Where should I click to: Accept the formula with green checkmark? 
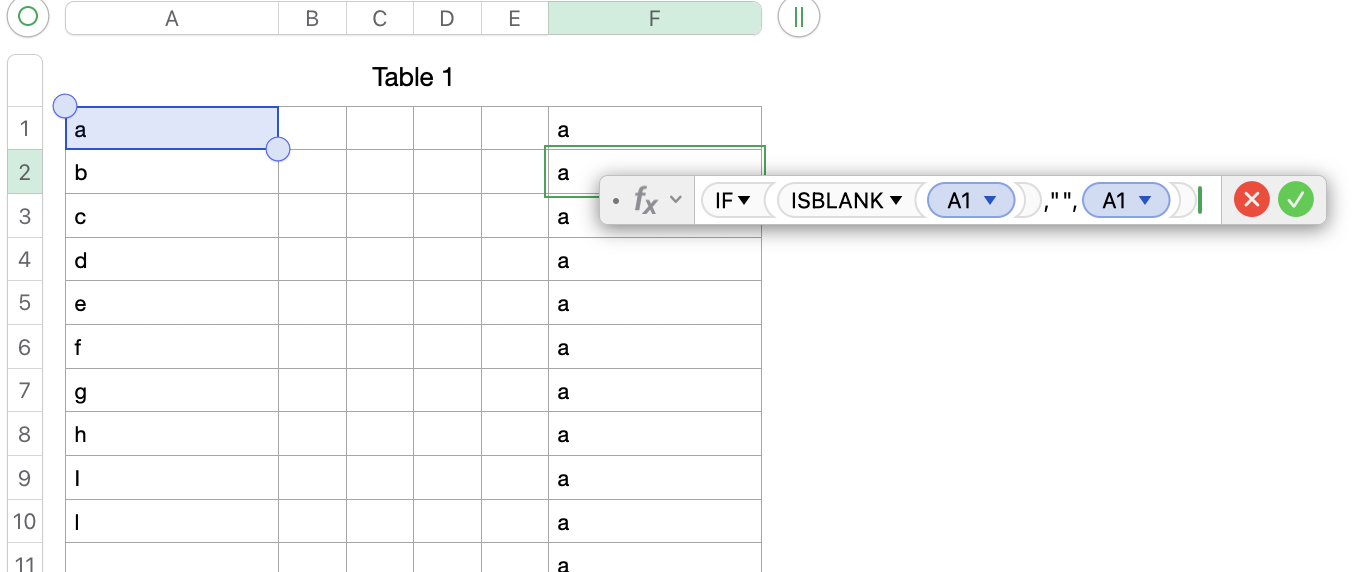(1295, 200)
